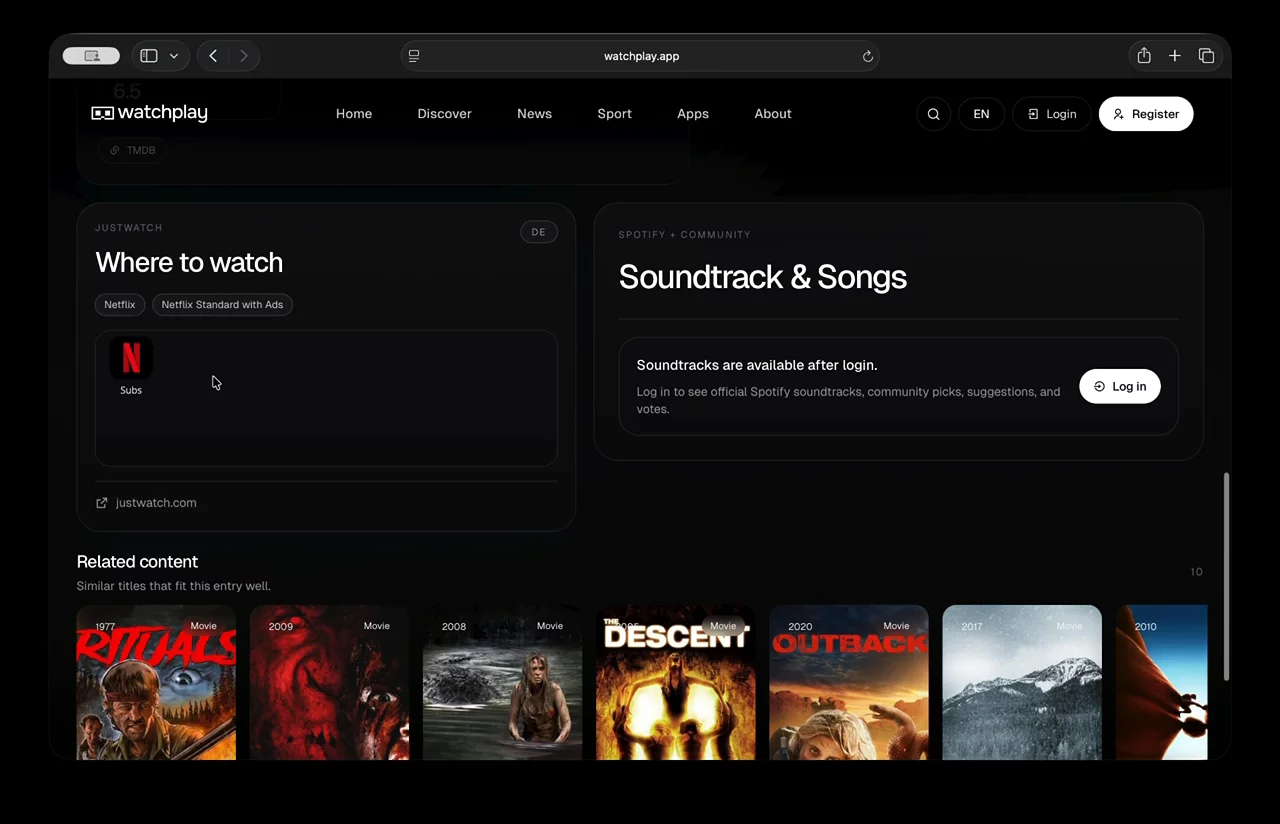Open the 2008 swamp movie poster
The image size is (1280, 824).
click(x=502, y=682)
